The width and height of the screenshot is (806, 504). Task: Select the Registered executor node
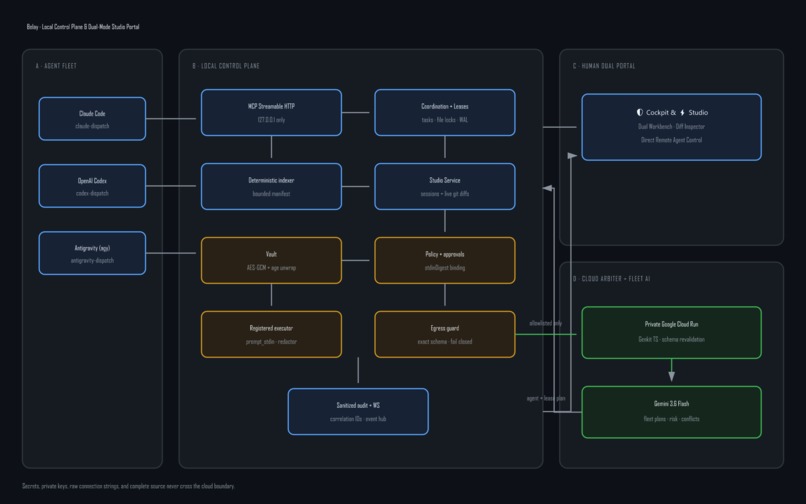pos(271,334)
